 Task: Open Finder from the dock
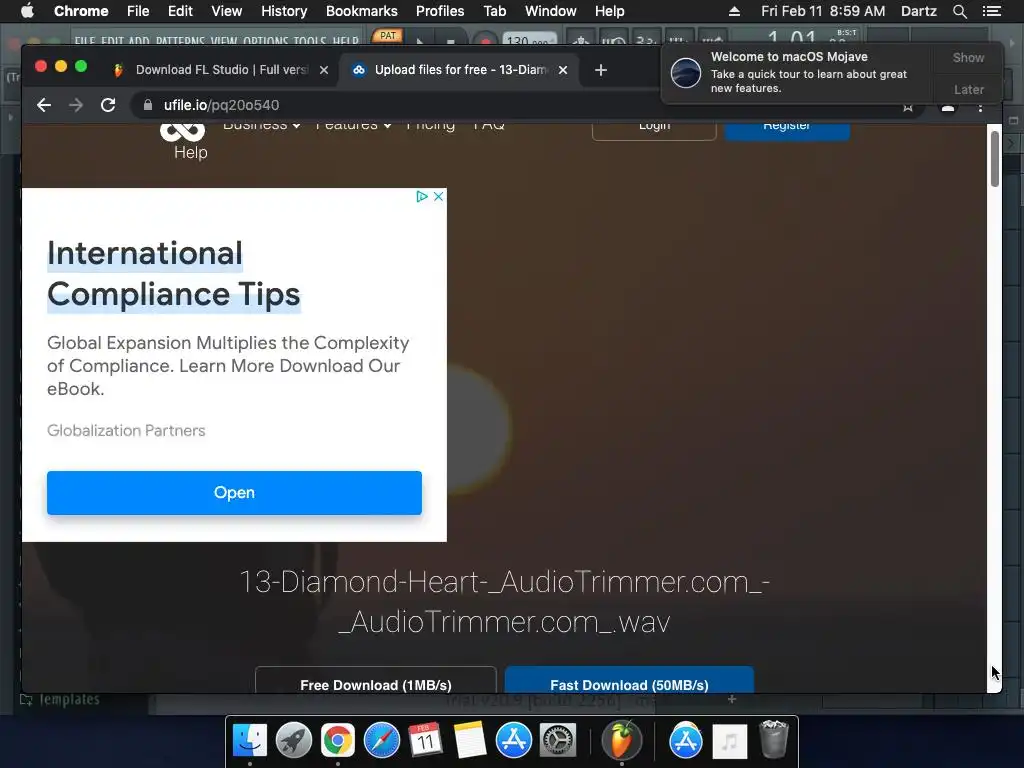(249, 741)
